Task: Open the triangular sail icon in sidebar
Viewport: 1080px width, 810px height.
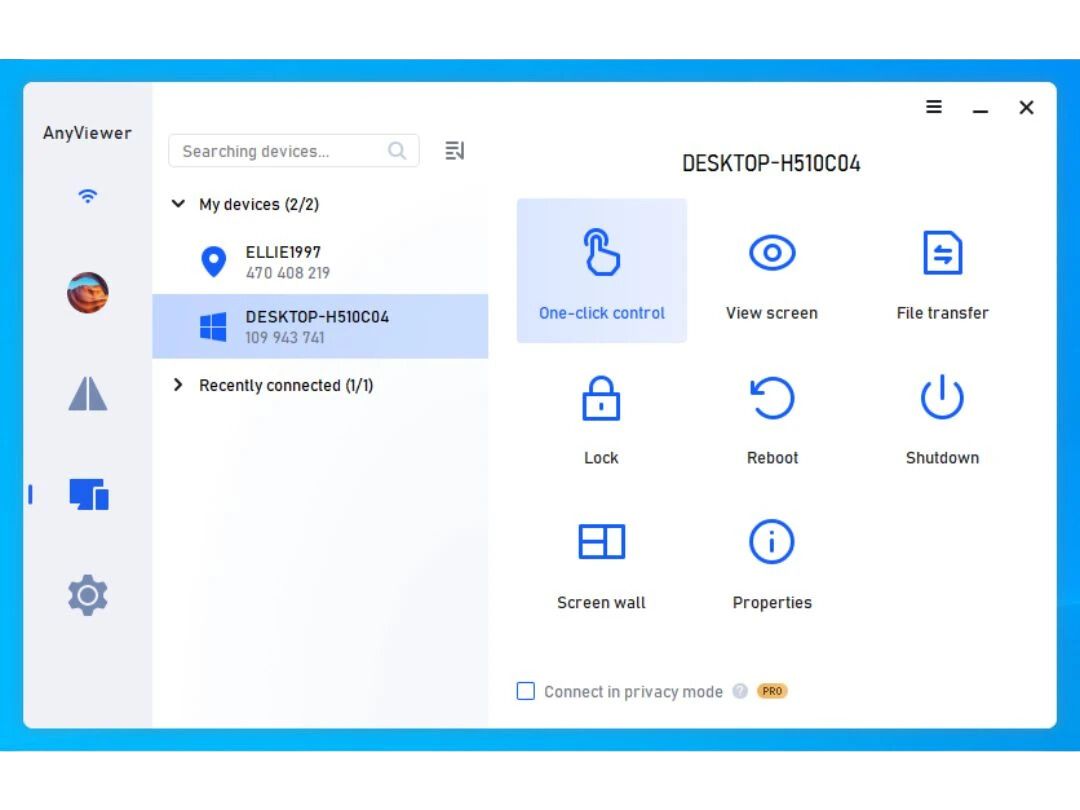Action: pos(87,394)
